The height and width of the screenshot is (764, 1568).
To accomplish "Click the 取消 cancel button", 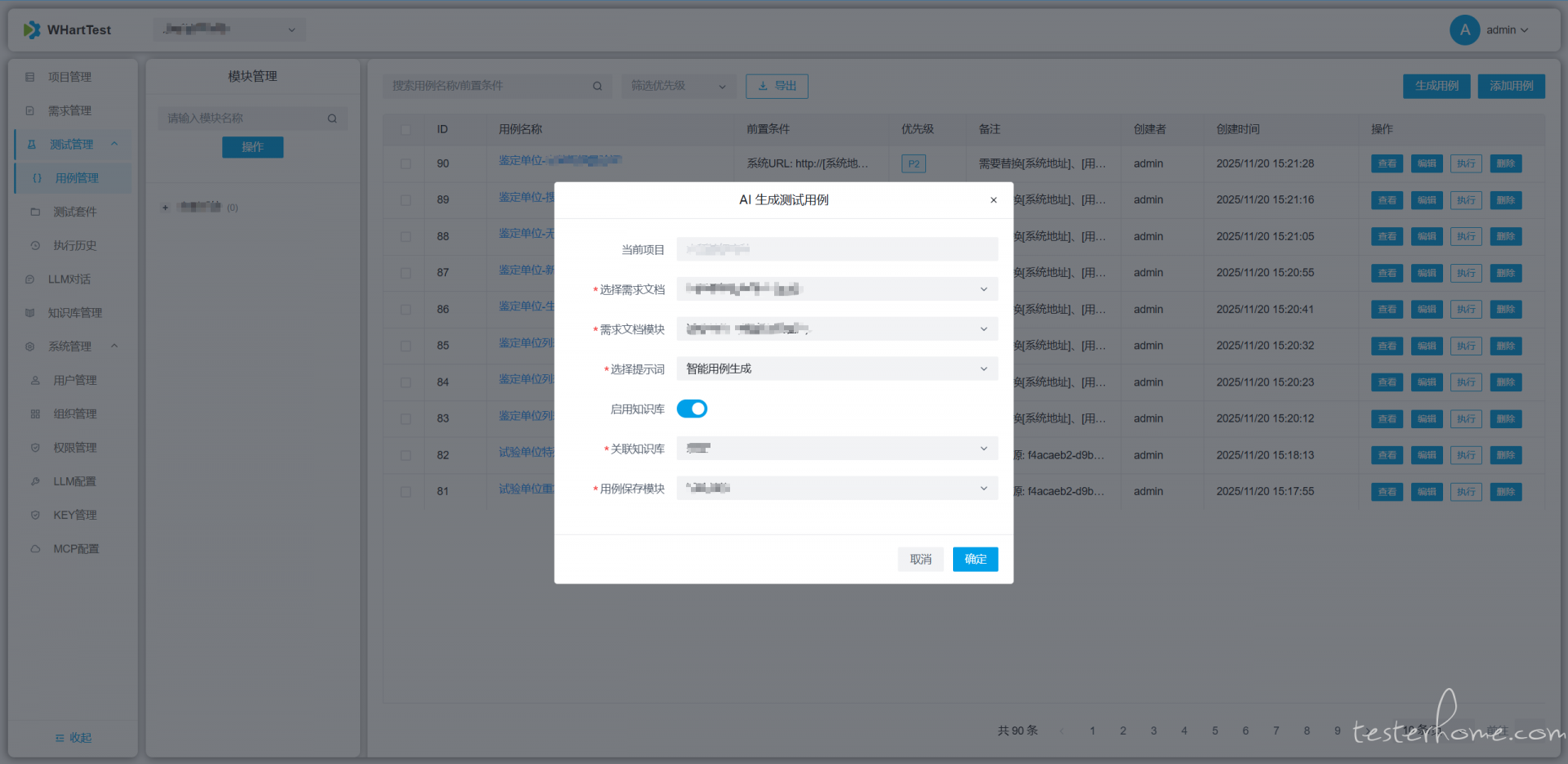I will [x=920, y=559].
